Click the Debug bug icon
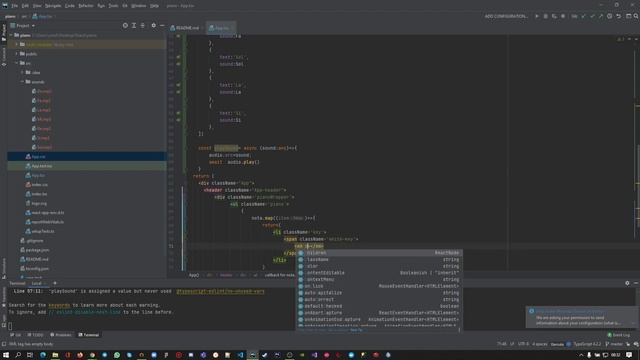 click(x=545, y=16)
